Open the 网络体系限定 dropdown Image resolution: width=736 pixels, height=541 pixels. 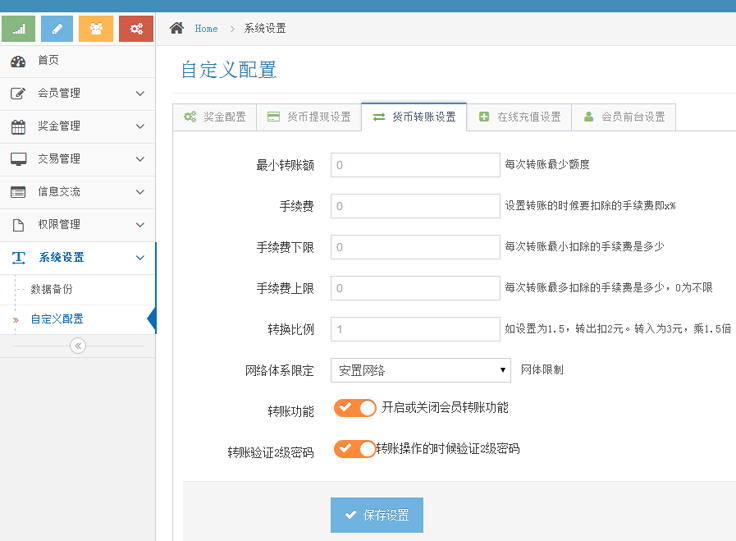coord(421,370)
